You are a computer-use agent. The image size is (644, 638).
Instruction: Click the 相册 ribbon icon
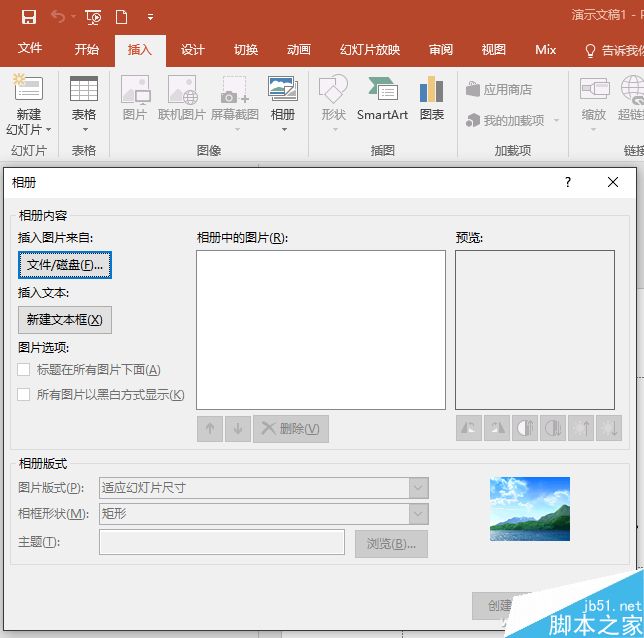pos(283,88)
